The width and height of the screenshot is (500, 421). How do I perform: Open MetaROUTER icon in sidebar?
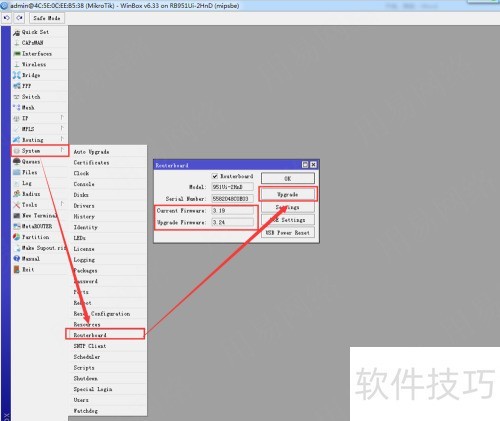point(17,226)
